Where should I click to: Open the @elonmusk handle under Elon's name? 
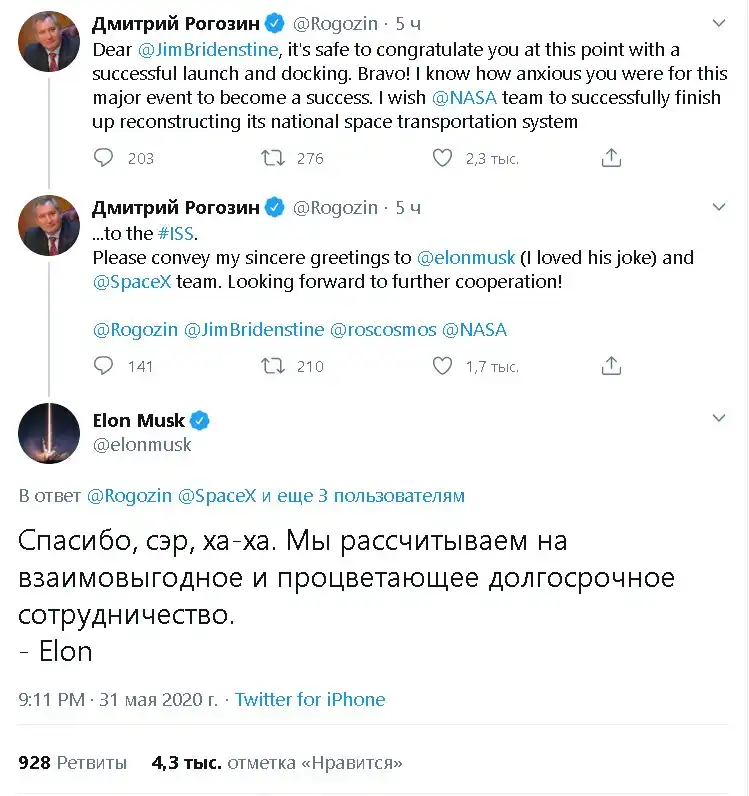pos(141,445)
